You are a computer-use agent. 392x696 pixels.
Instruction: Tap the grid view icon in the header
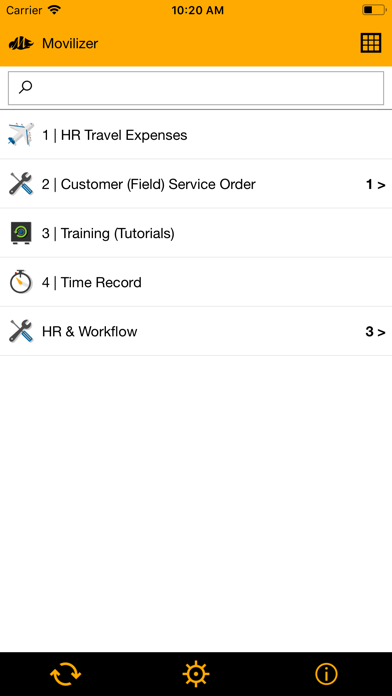click(x=370, y=43)
